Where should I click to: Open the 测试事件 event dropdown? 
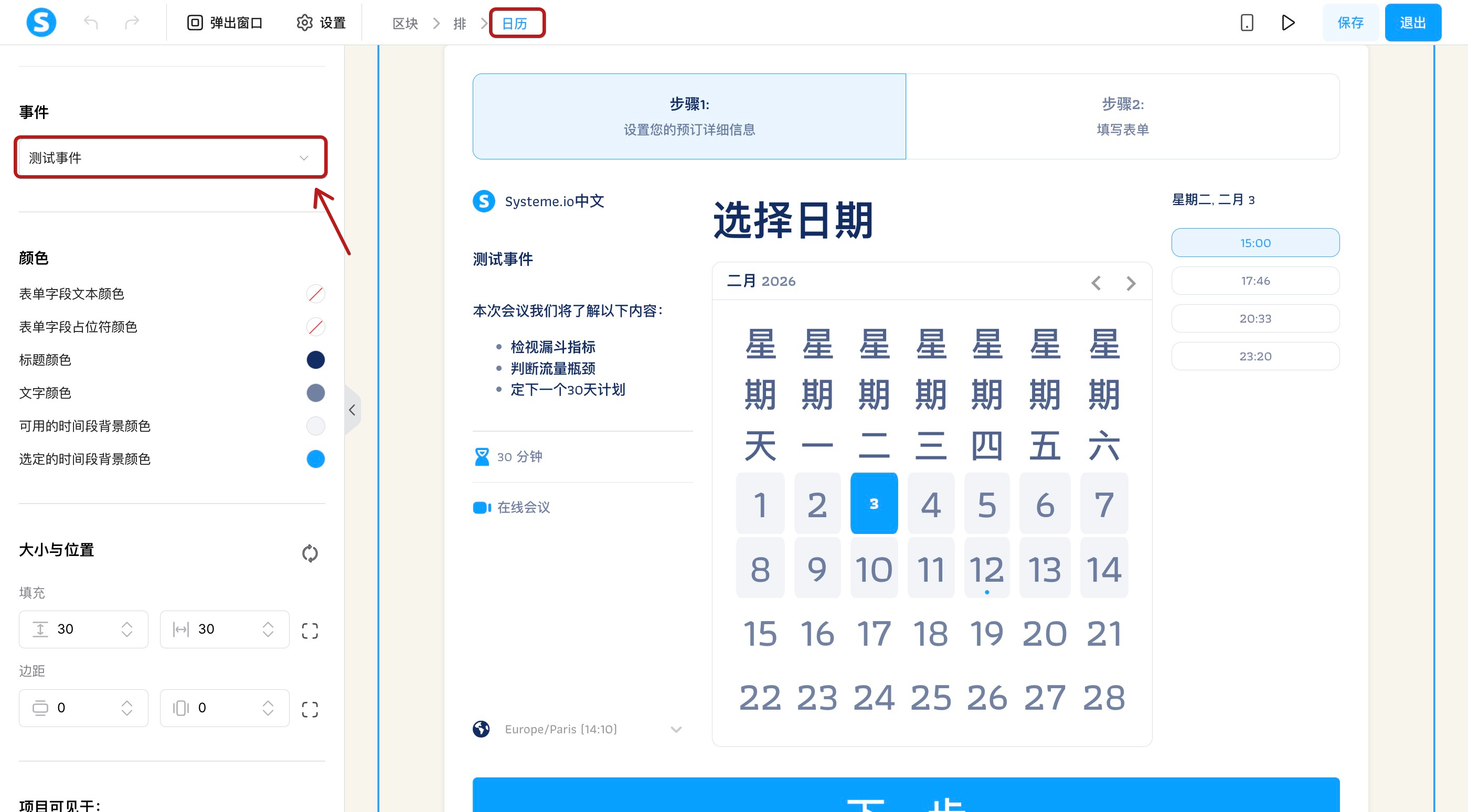tap(171, 158)
